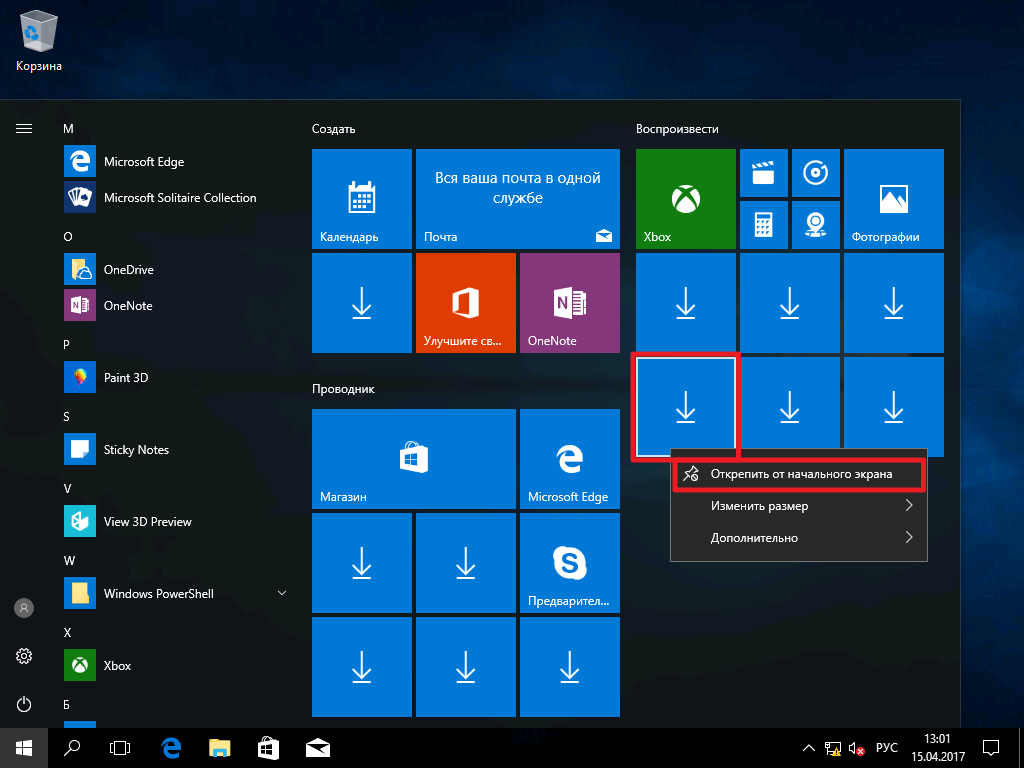Open the Camera/webcam small tile

point(816,225)
